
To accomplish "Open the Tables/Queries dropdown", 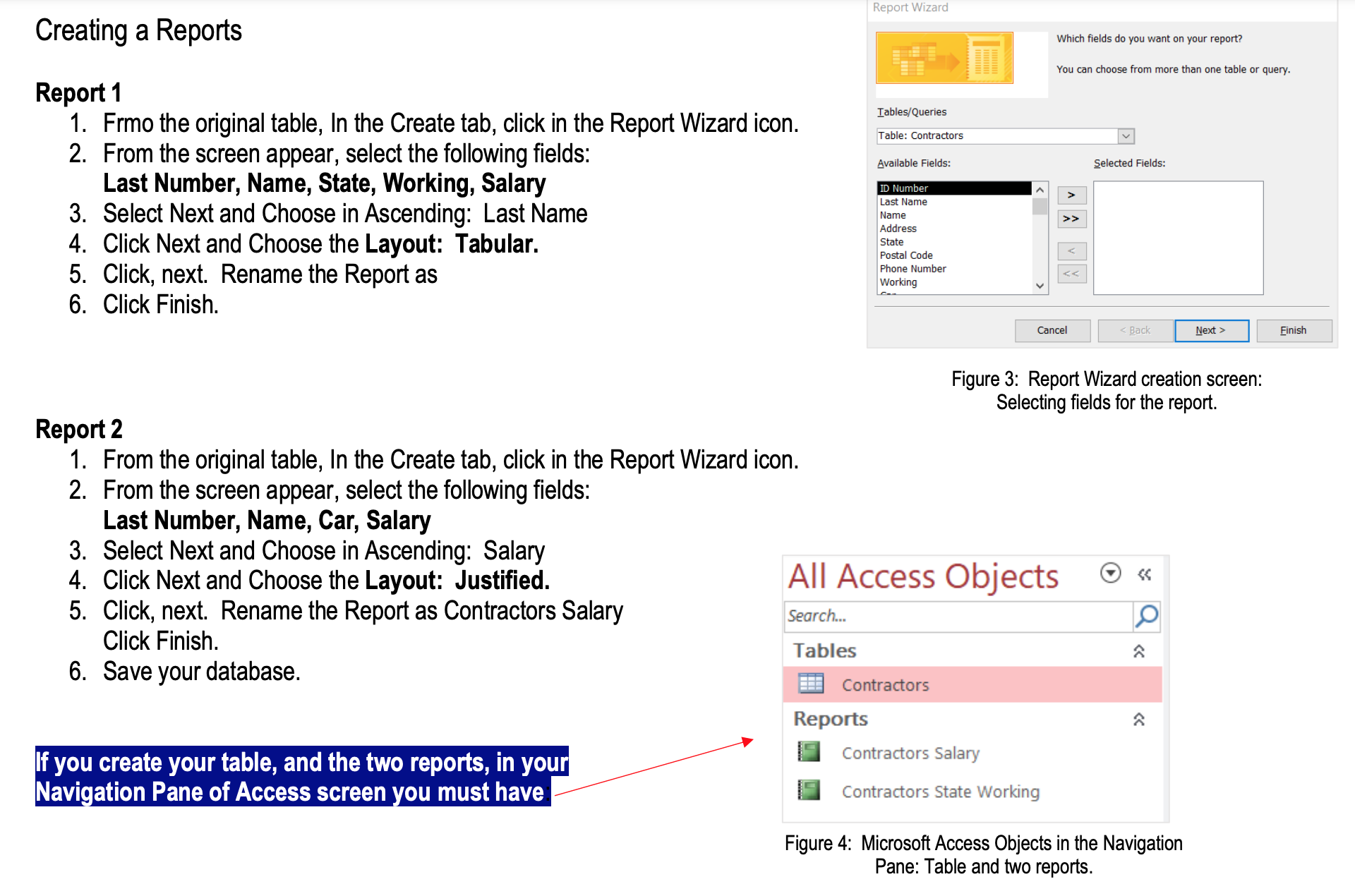I will pyautogui.click(x=1126, y=135).
